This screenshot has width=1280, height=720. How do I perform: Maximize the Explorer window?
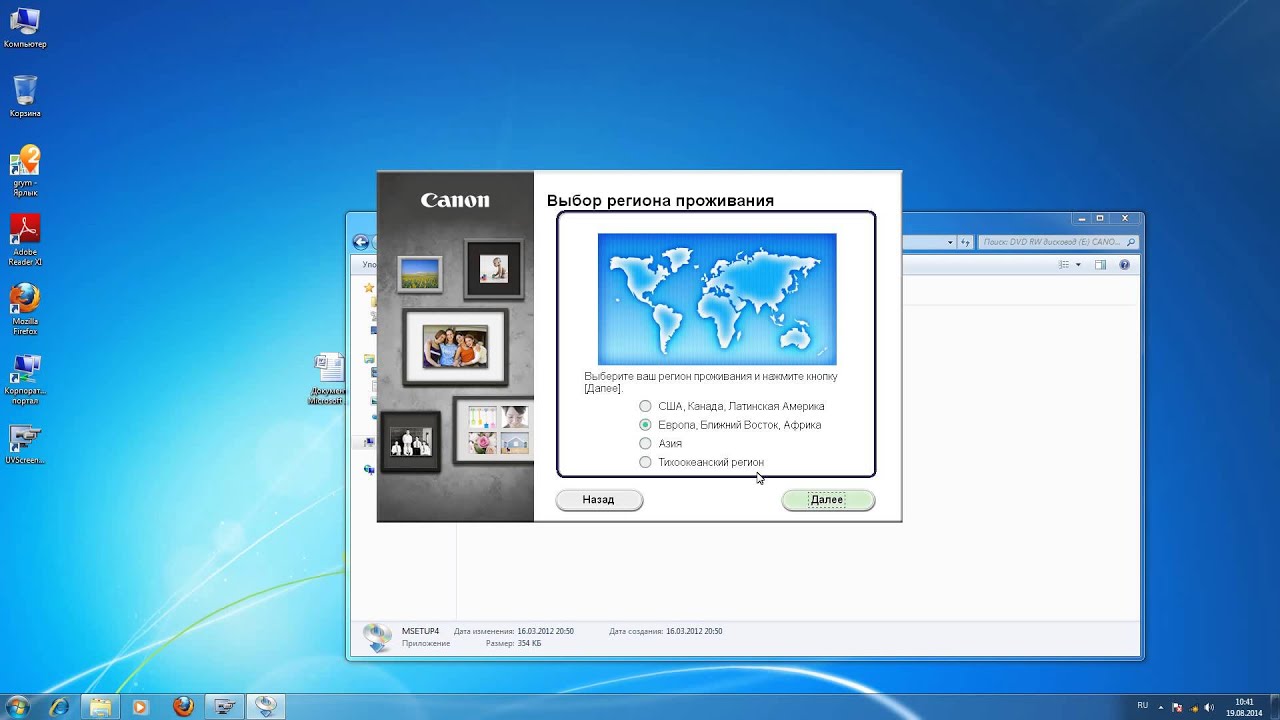pos(1100,218)
